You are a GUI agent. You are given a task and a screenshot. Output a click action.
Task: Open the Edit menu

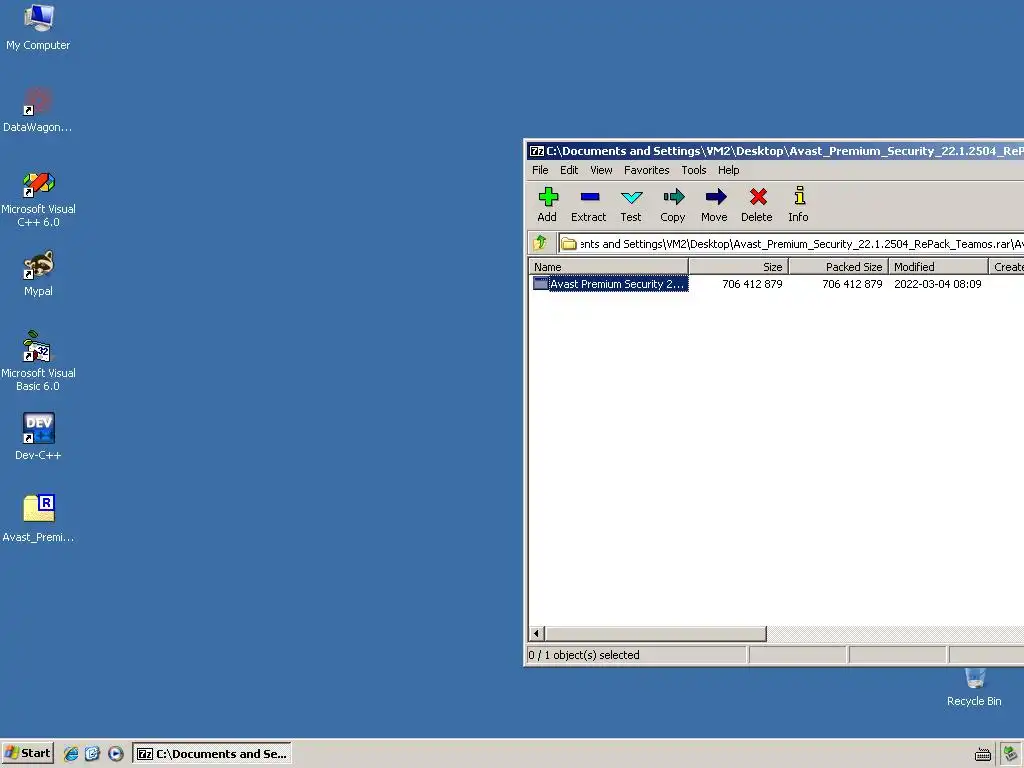[x=569, y=170]
